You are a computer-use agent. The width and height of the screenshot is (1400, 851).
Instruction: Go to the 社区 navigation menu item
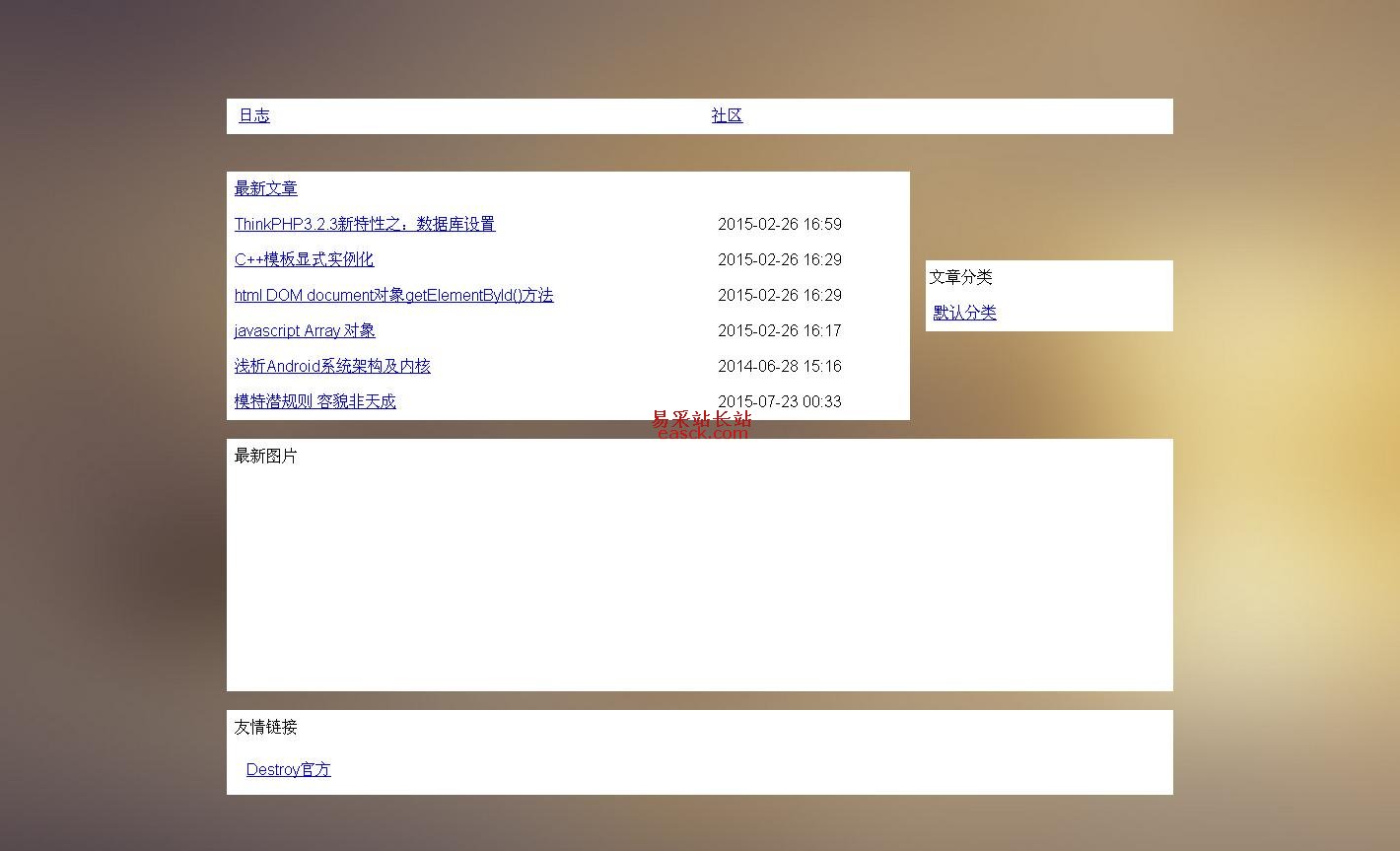[x=727, y=115]
